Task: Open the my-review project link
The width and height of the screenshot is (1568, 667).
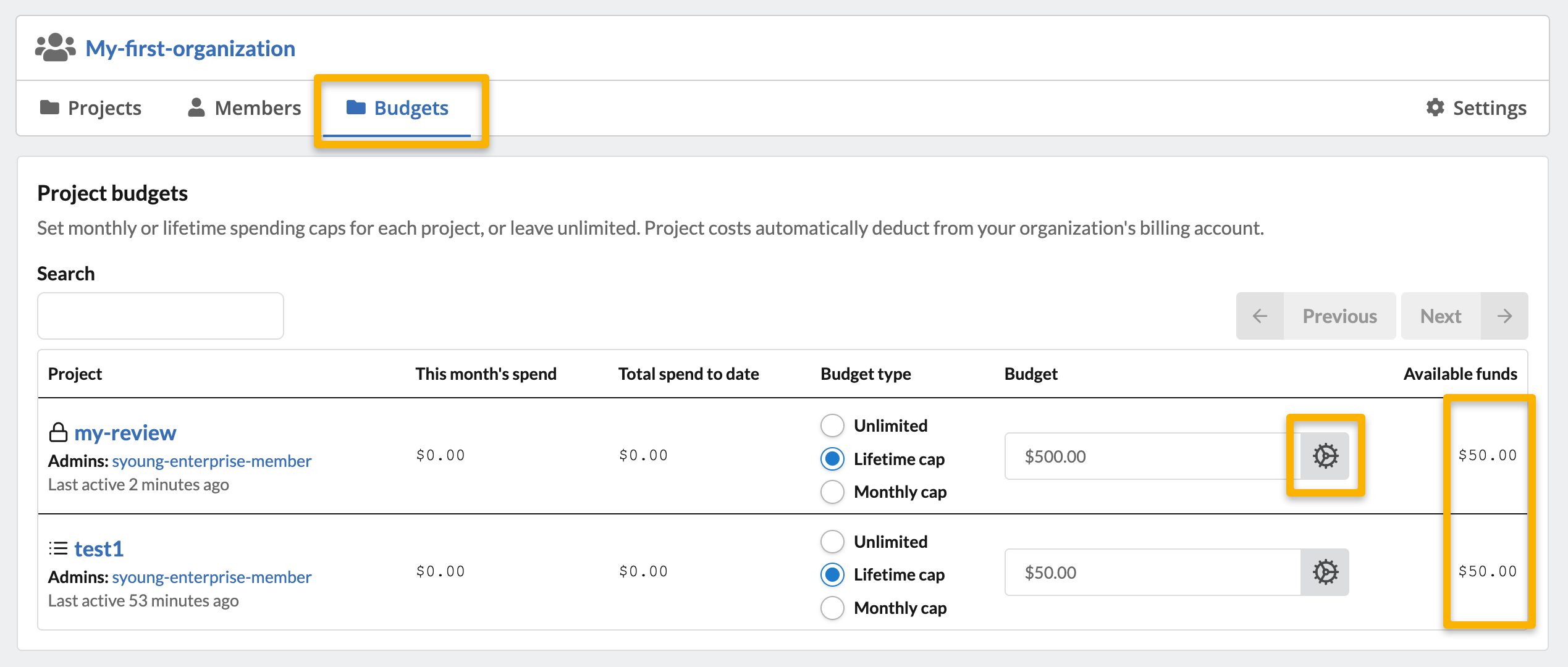Action: click(x=125, y=432)
